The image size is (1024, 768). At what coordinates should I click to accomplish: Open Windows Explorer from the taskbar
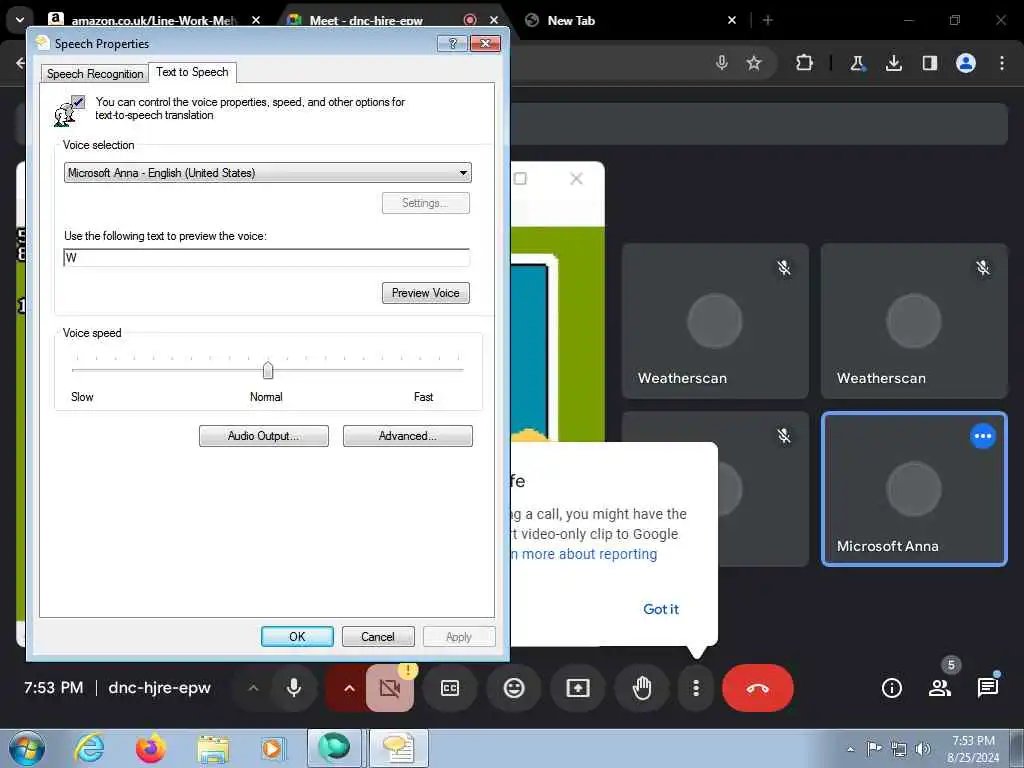[214, 748]
